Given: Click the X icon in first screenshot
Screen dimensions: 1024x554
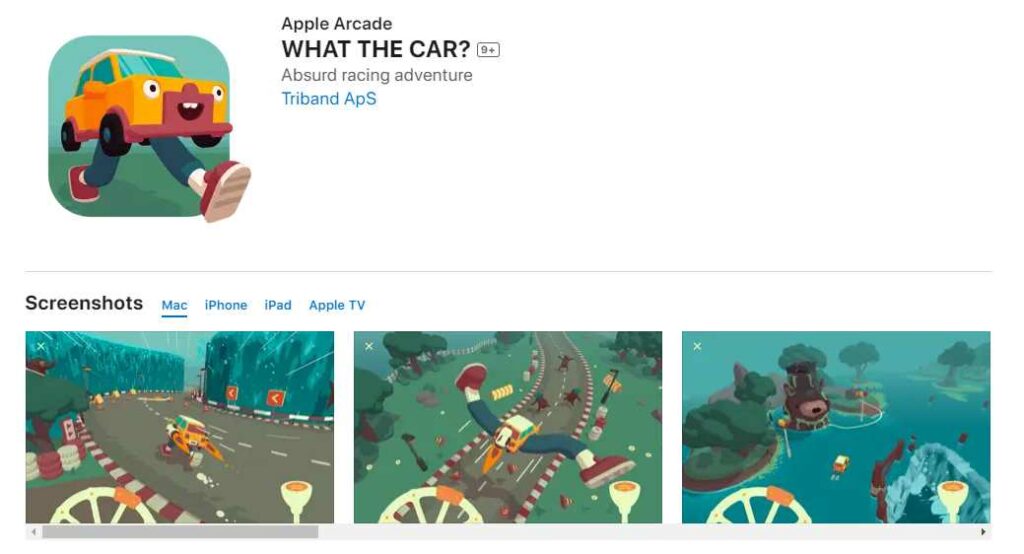Looking at the screenshot, I should [x=41, y=346].
